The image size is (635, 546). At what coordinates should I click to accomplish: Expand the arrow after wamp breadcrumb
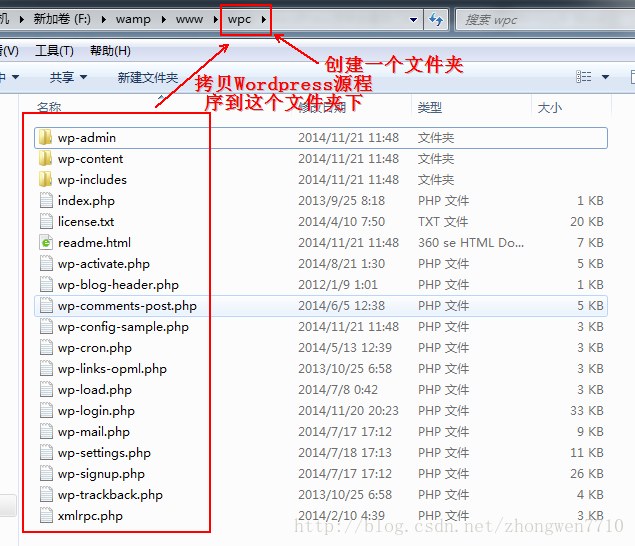(x=164, y=19)
